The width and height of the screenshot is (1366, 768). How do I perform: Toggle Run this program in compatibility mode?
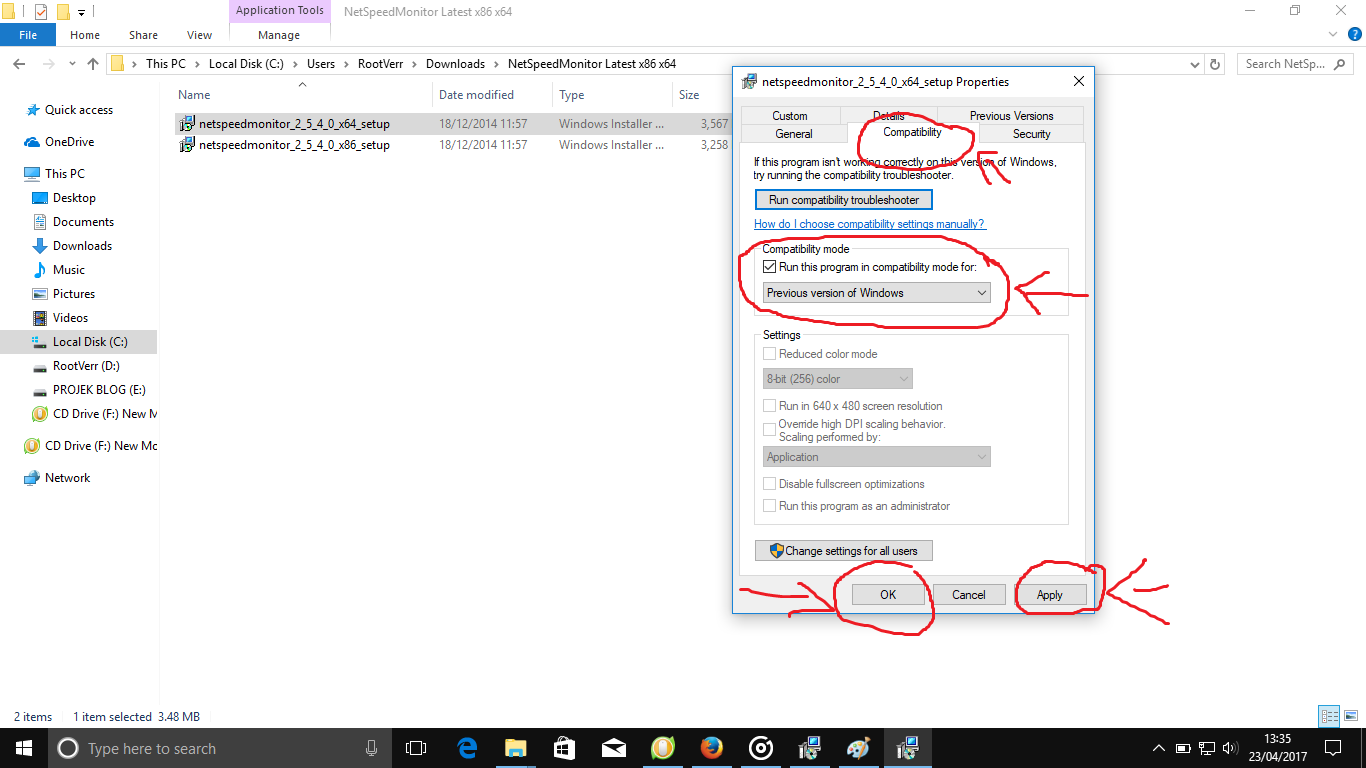(769, 267)
